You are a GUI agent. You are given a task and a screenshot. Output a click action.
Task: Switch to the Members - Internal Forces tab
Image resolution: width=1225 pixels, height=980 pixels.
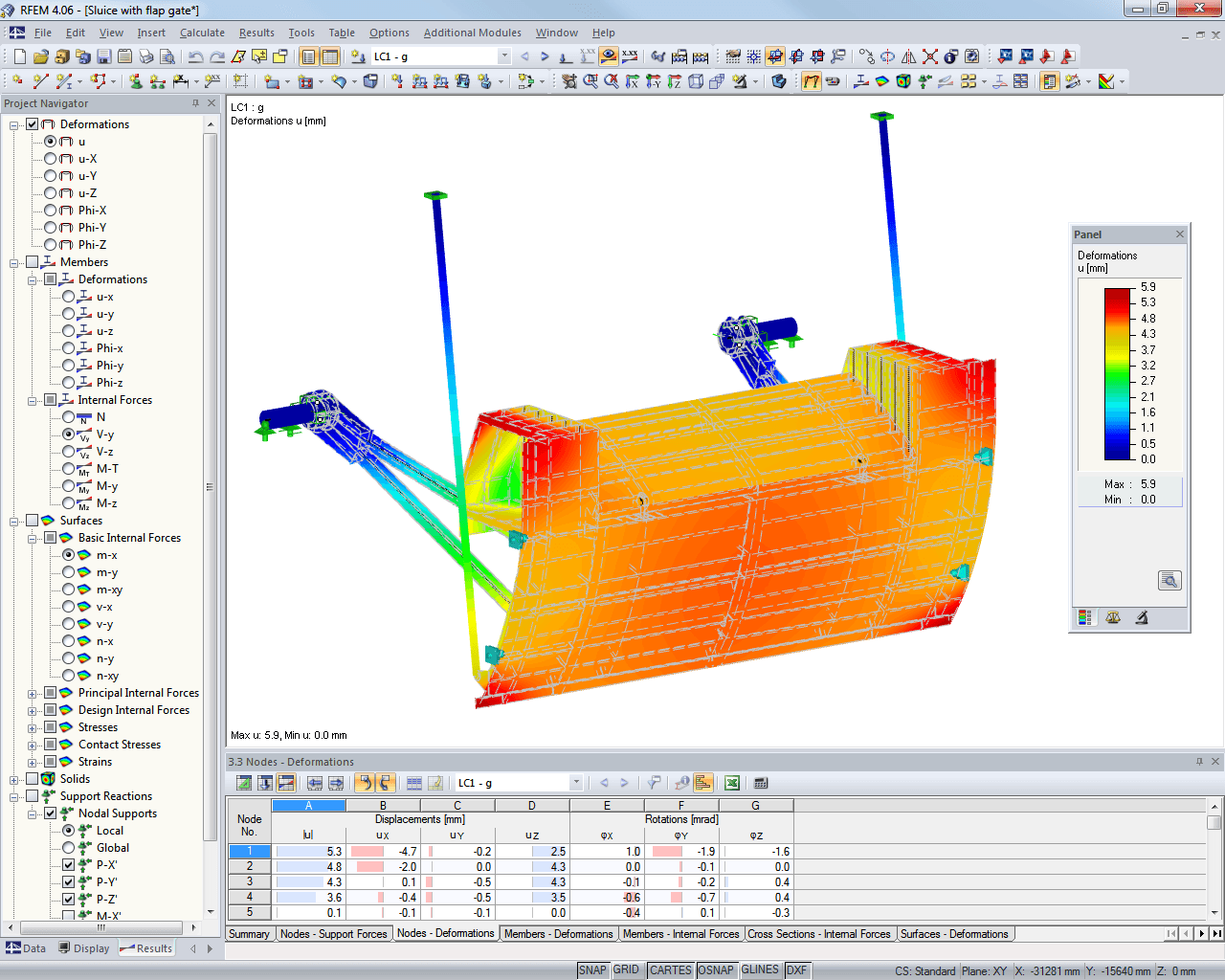pos(680,933)
